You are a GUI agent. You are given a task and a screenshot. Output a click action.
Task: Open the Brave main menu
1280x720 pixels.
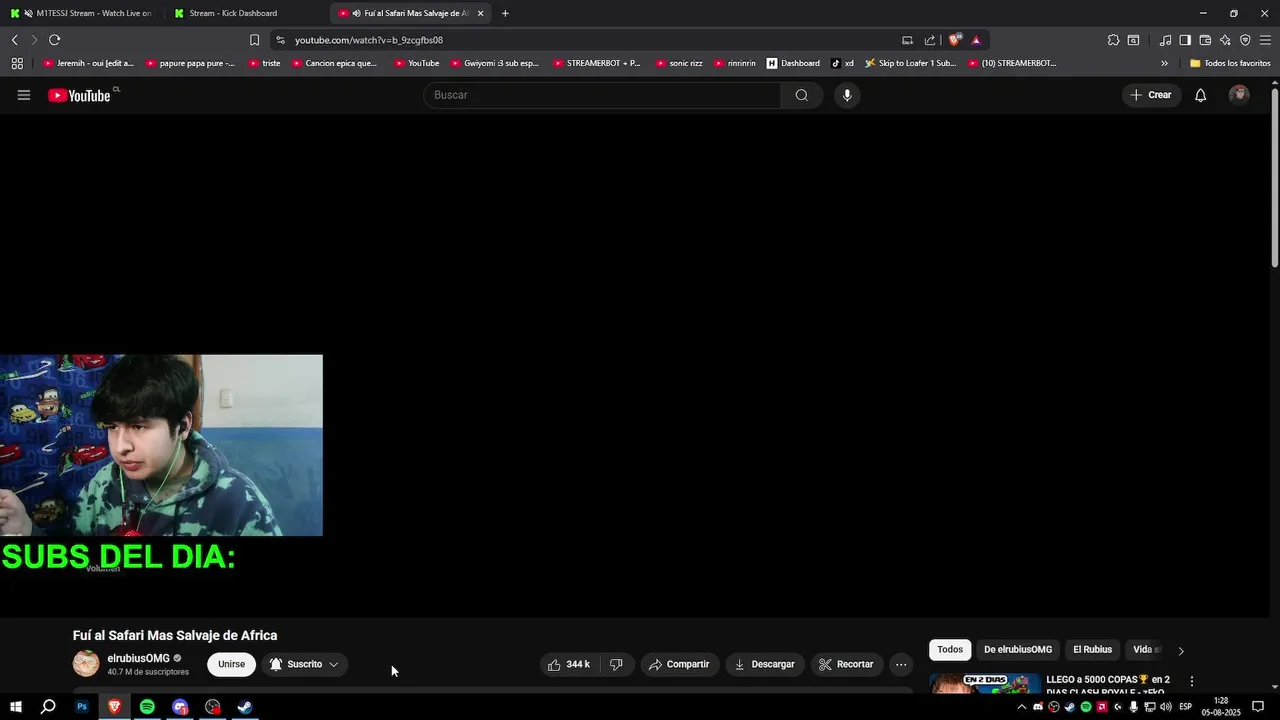coord(1265,40)
